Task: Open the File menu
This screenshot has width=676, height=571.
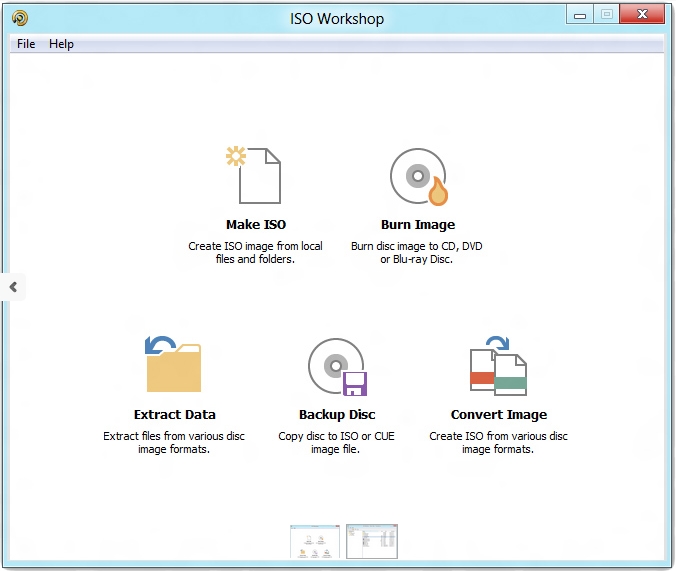Action: 26,44
